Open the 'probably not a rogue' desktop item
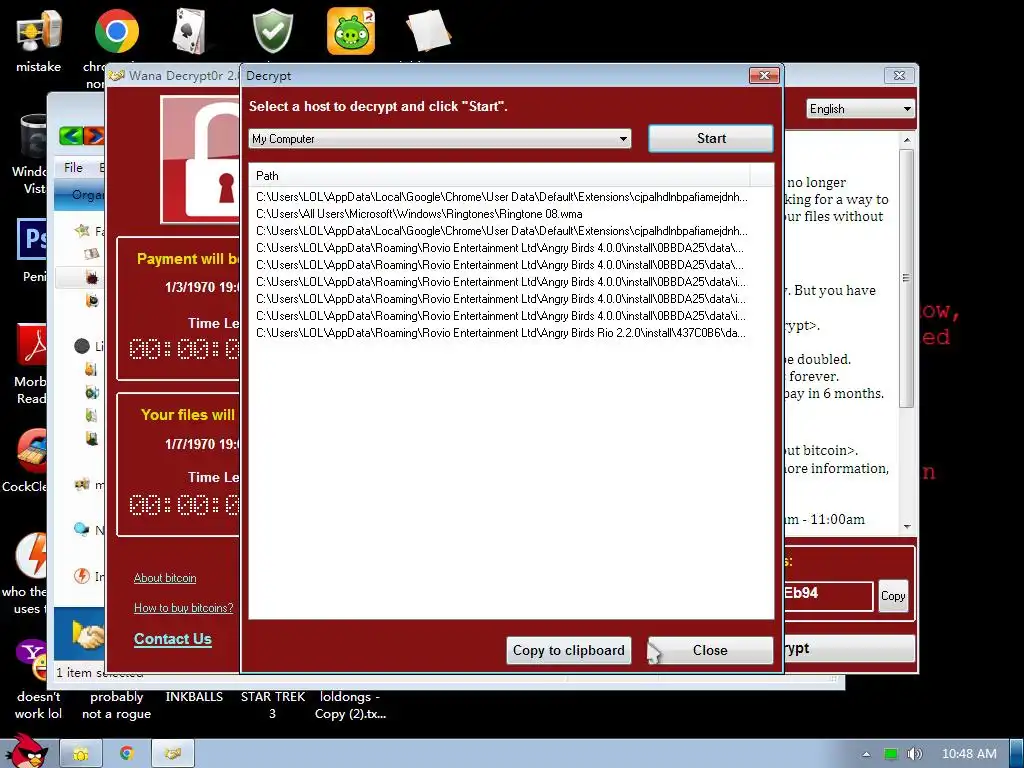Image resolution: width=1024 pixels, height=768 pixels. tap(116, 705)
